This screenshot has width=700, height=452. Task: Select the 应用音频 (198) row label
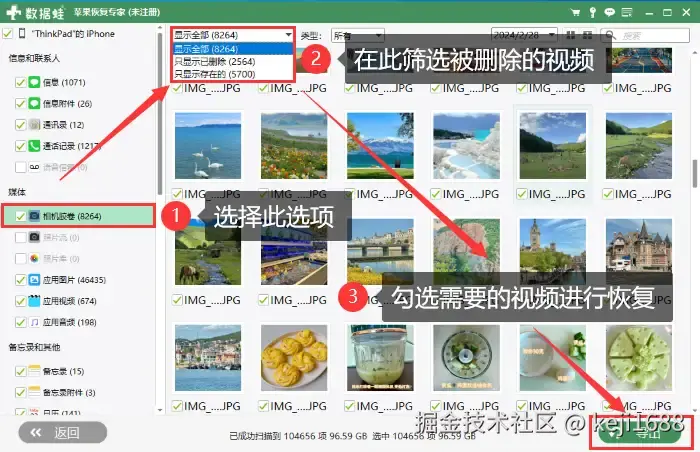(69, 322)
